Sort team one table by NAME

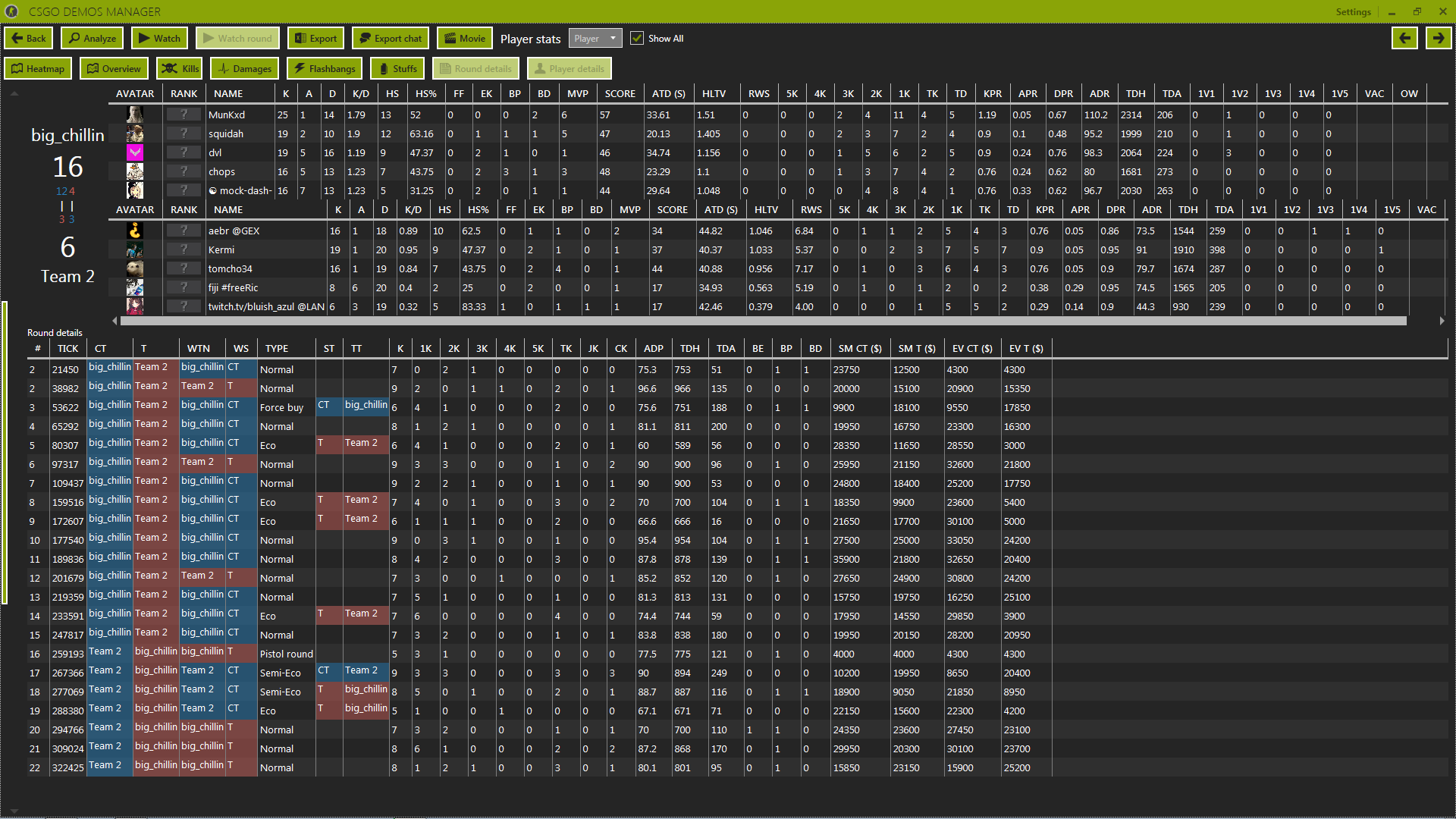tap(228, 93)
